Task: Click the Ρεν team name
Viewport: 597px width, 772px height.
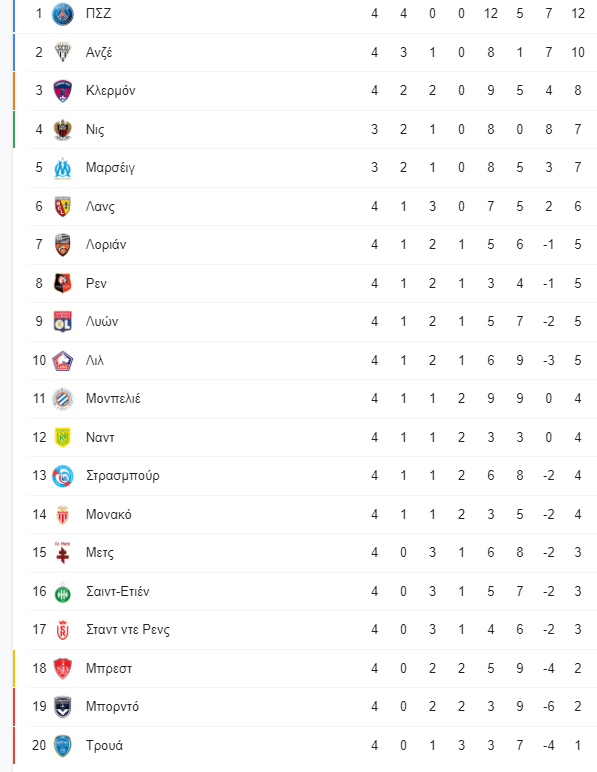Action: click(x=96, y=283)
